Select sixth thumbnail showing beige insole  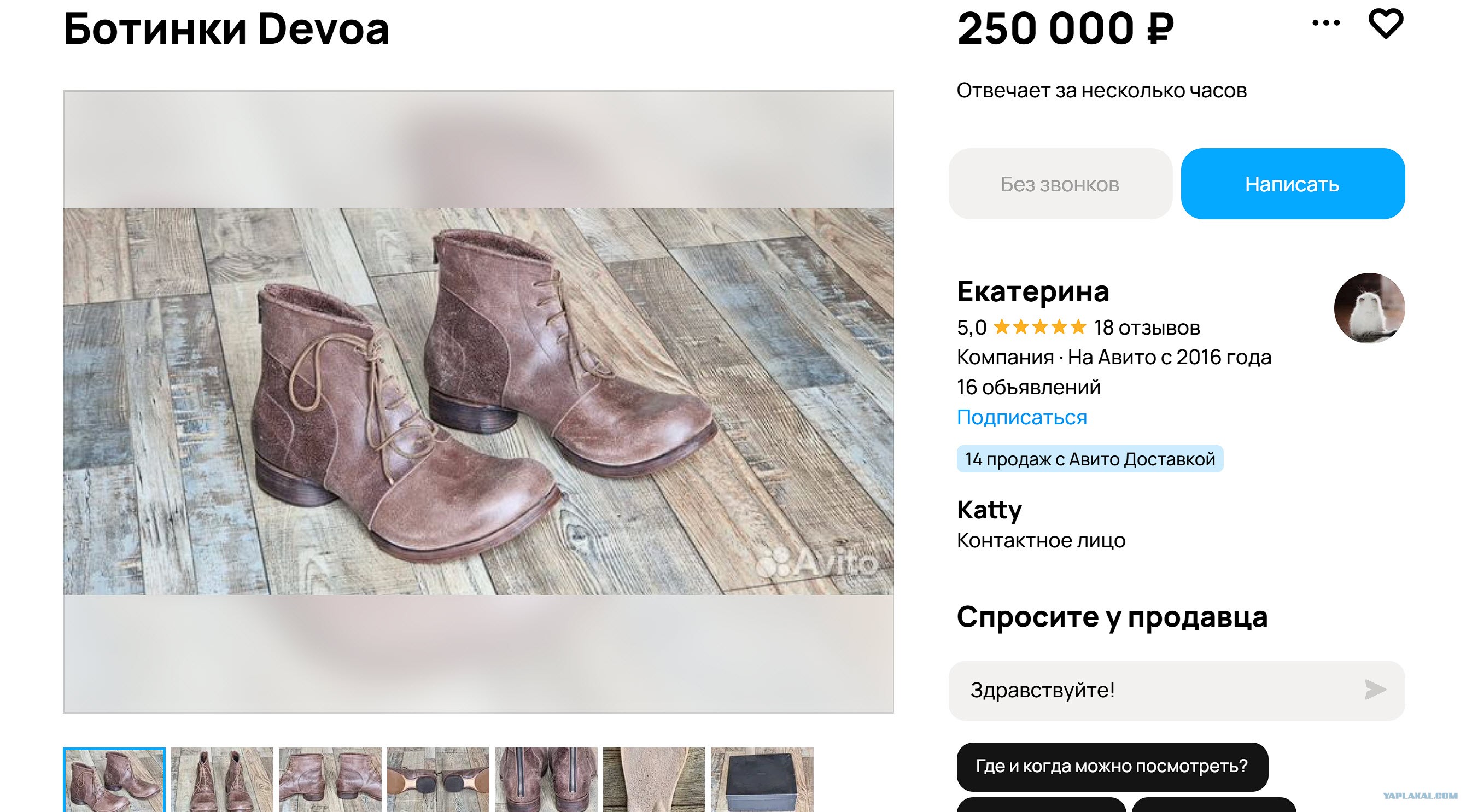[x=655, y=780]
